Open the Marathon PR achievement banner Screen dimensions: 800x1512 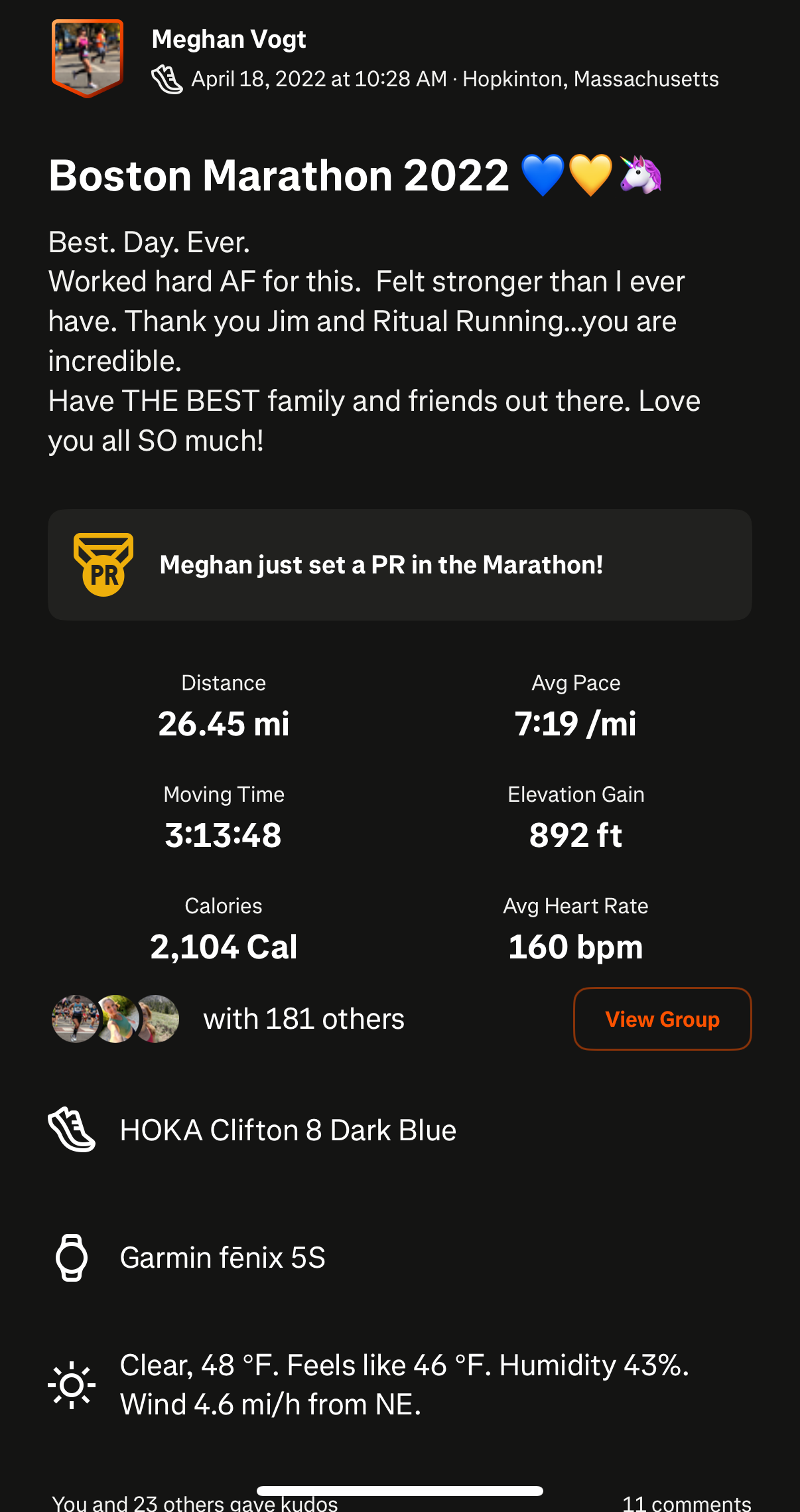click(398, 565)
